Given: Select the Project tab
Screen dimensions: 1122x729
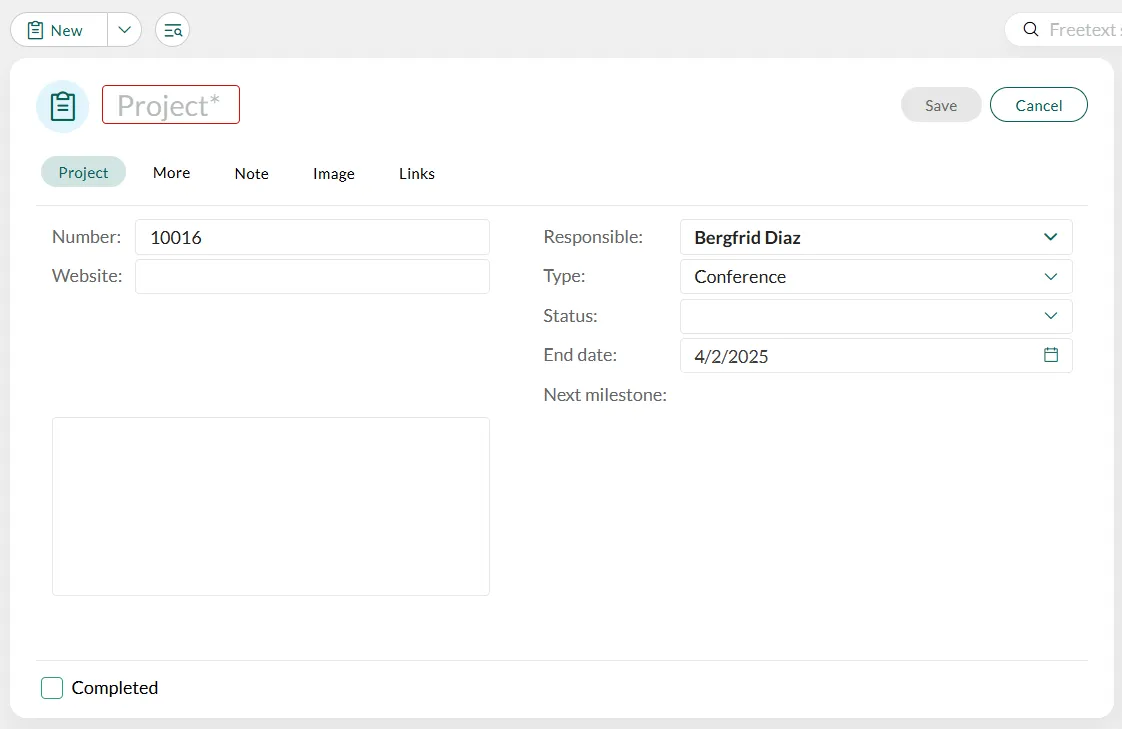Looking at the screenshot, I should [83, 172].
